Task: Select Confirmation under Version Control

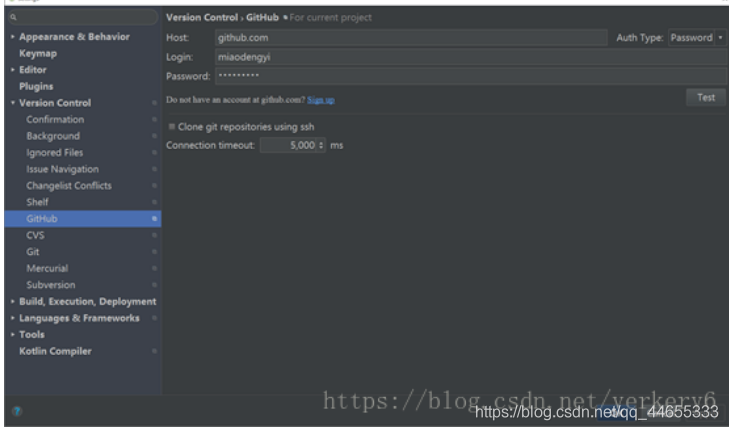Action: (55, 119)
